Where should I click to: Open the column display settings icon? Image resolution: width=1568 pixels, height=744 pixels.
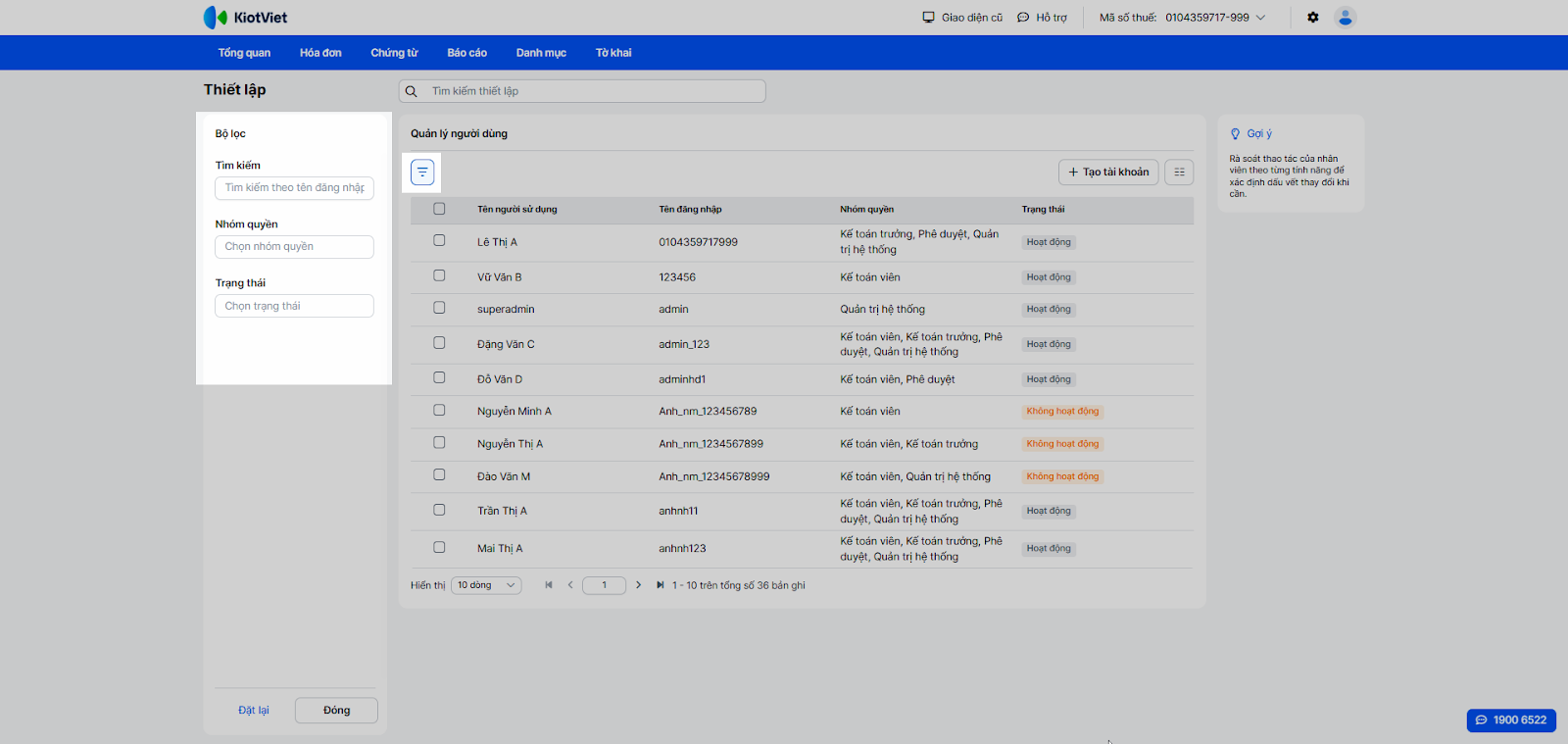[1179, 173]
